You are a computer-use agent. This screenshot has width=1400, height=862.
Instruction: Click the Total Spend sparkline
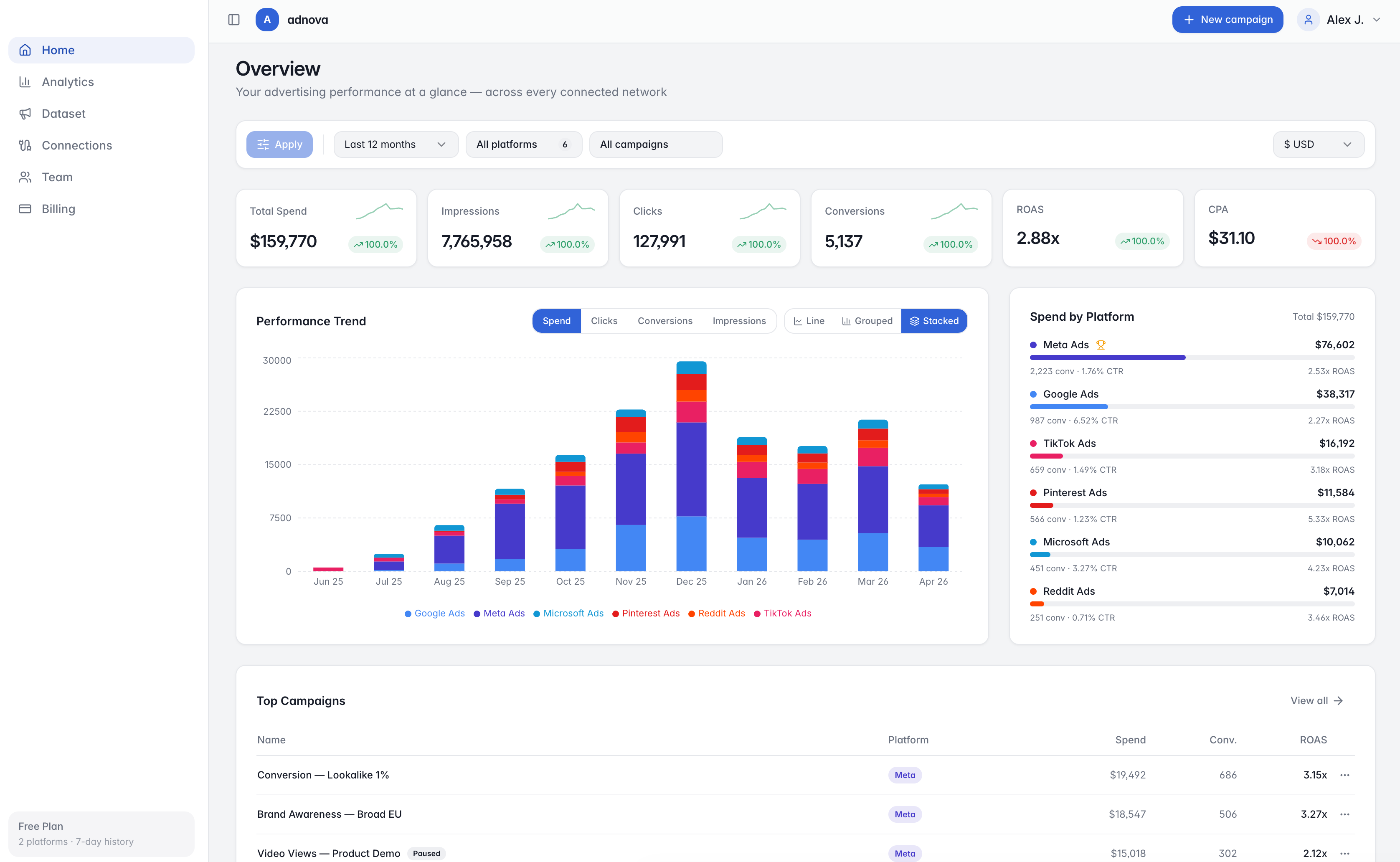[x=380, y=211]
